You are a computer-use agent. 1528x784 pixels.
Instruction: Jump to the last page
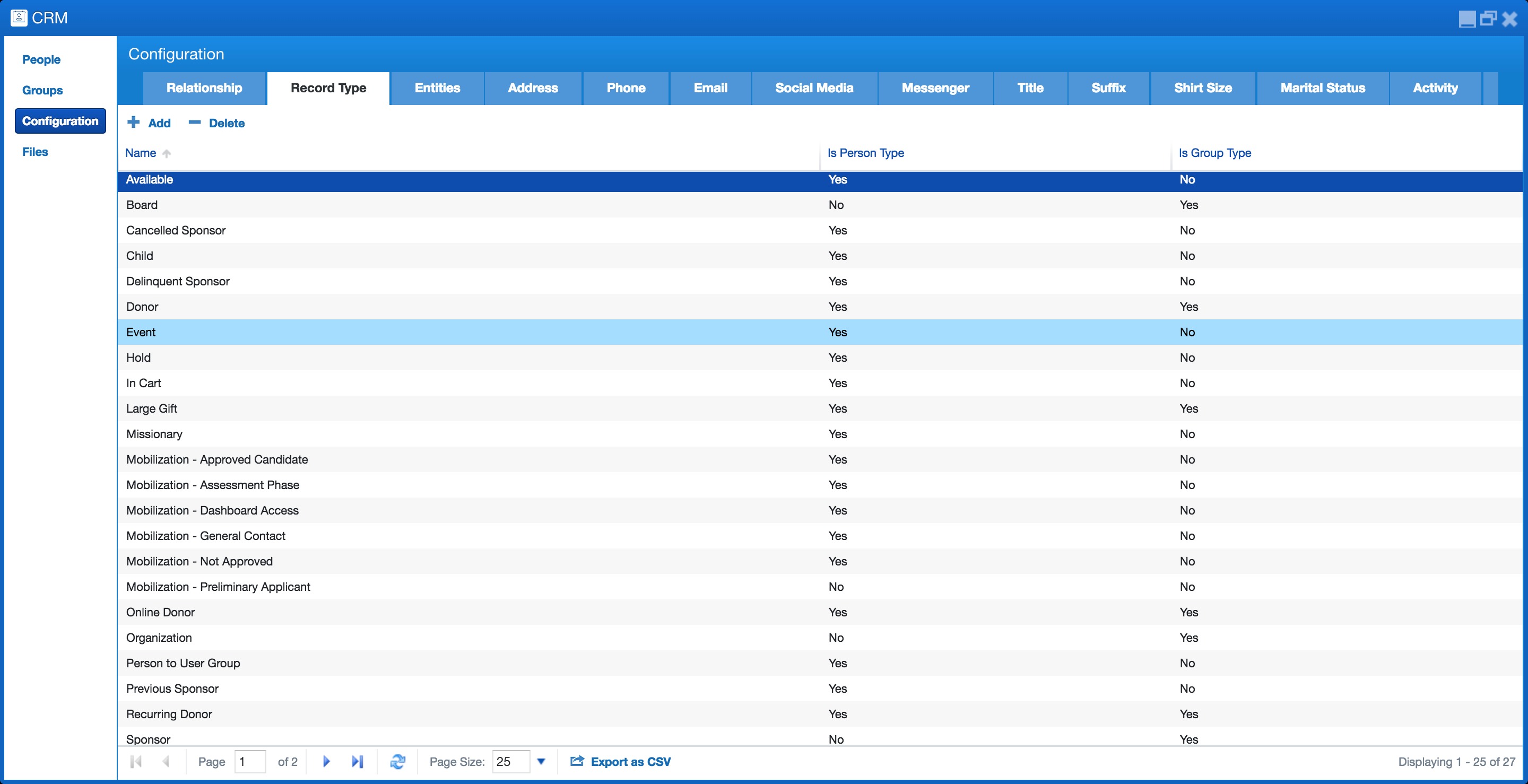pos(358,762)
